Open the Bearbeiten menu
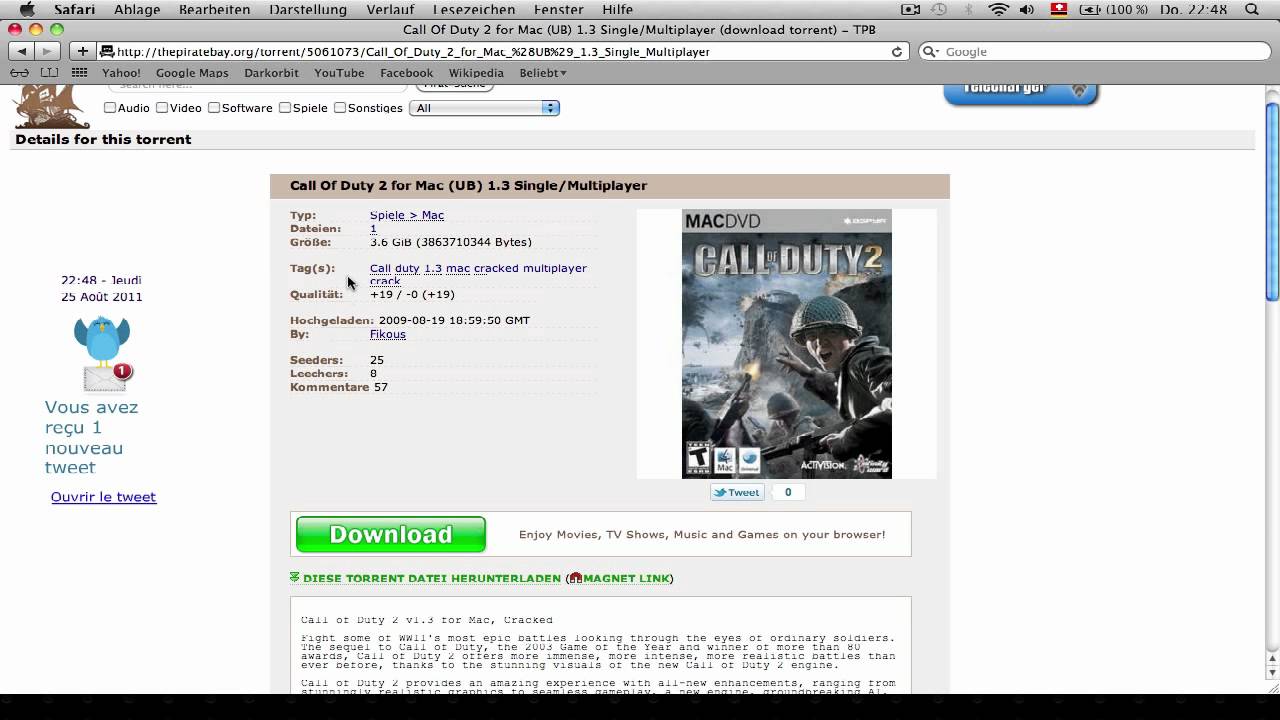 tap(214, 9)
